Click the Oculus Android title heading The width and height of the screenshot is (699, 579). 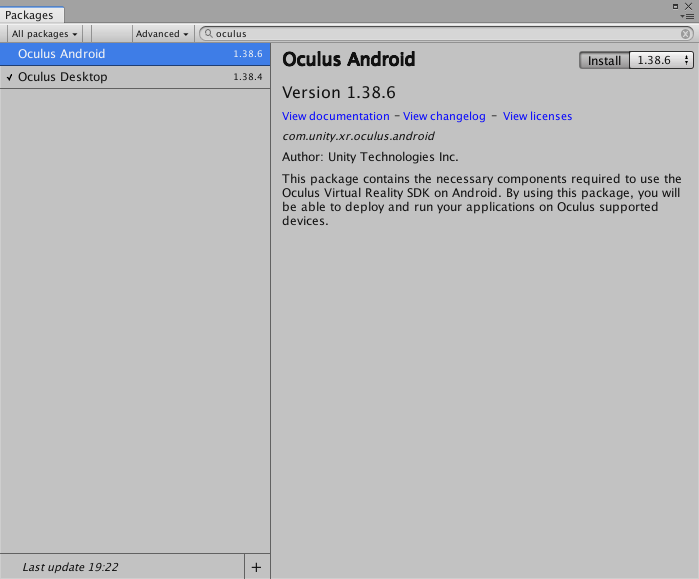click(349, 59)
